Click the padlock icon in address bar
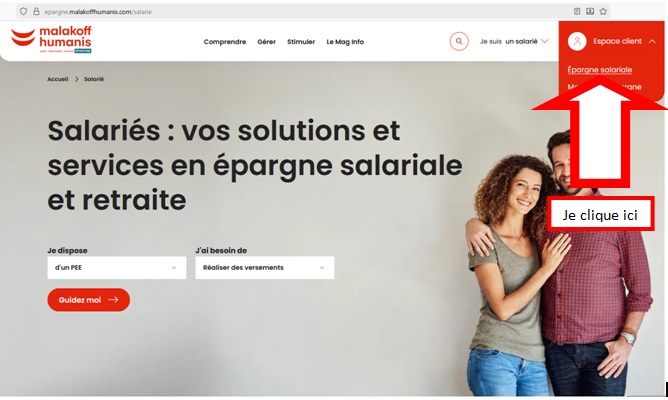The height and width of the screenshot is (400, 668). tap(36, 12)
